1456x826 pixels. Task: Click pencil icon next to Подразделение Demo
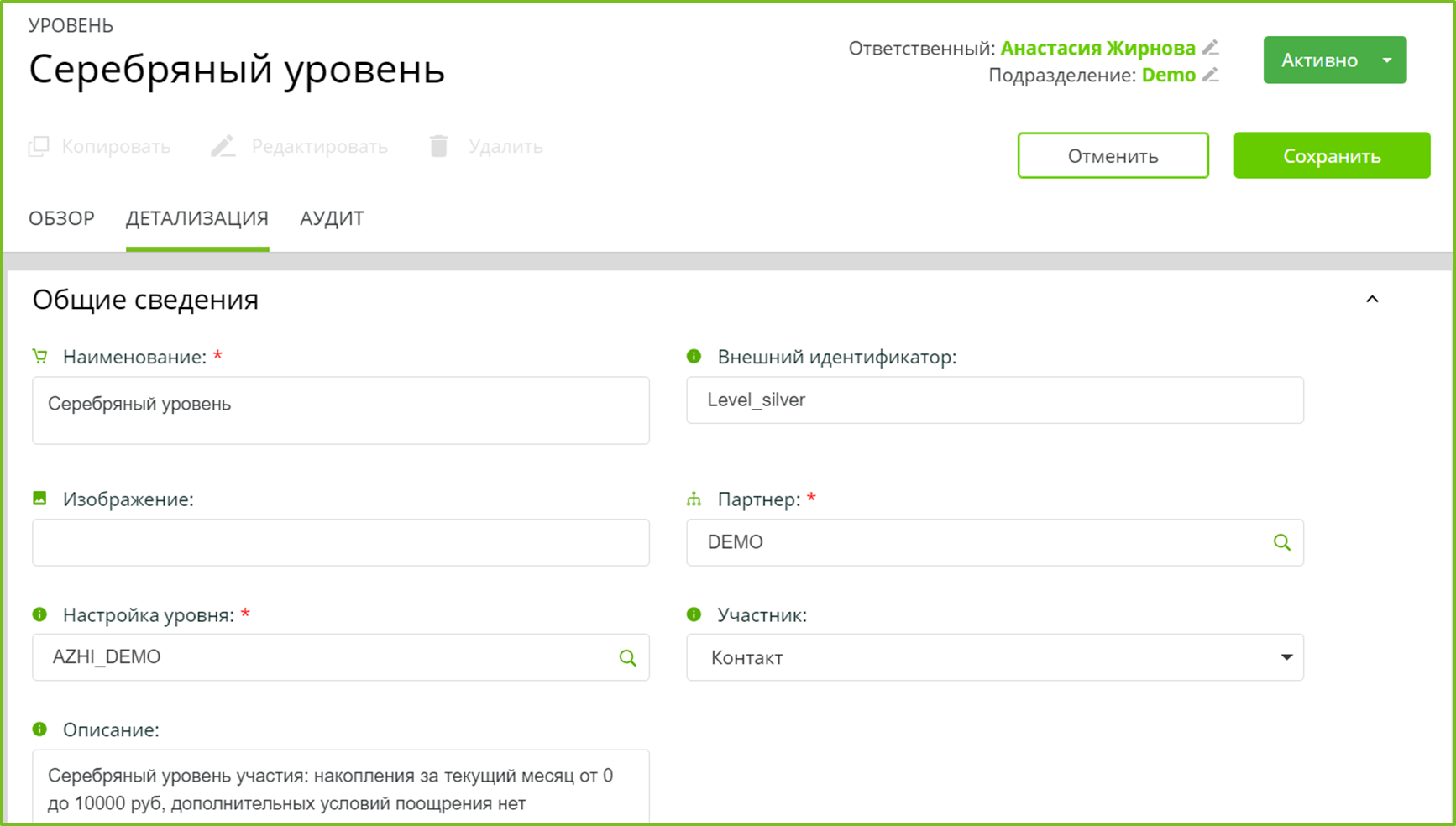click(1210, 75)
